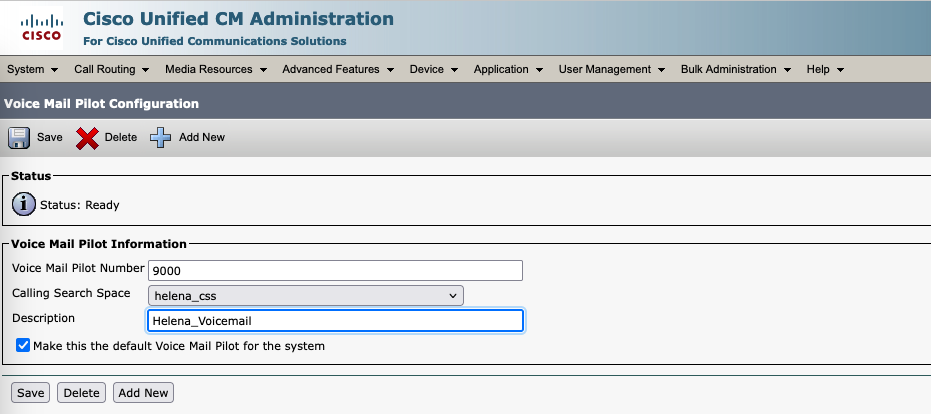The width and height of the screenshot is (931, 414).
Task: Click the Voice Mail Pilot Number field
Action: coord(335,270)
